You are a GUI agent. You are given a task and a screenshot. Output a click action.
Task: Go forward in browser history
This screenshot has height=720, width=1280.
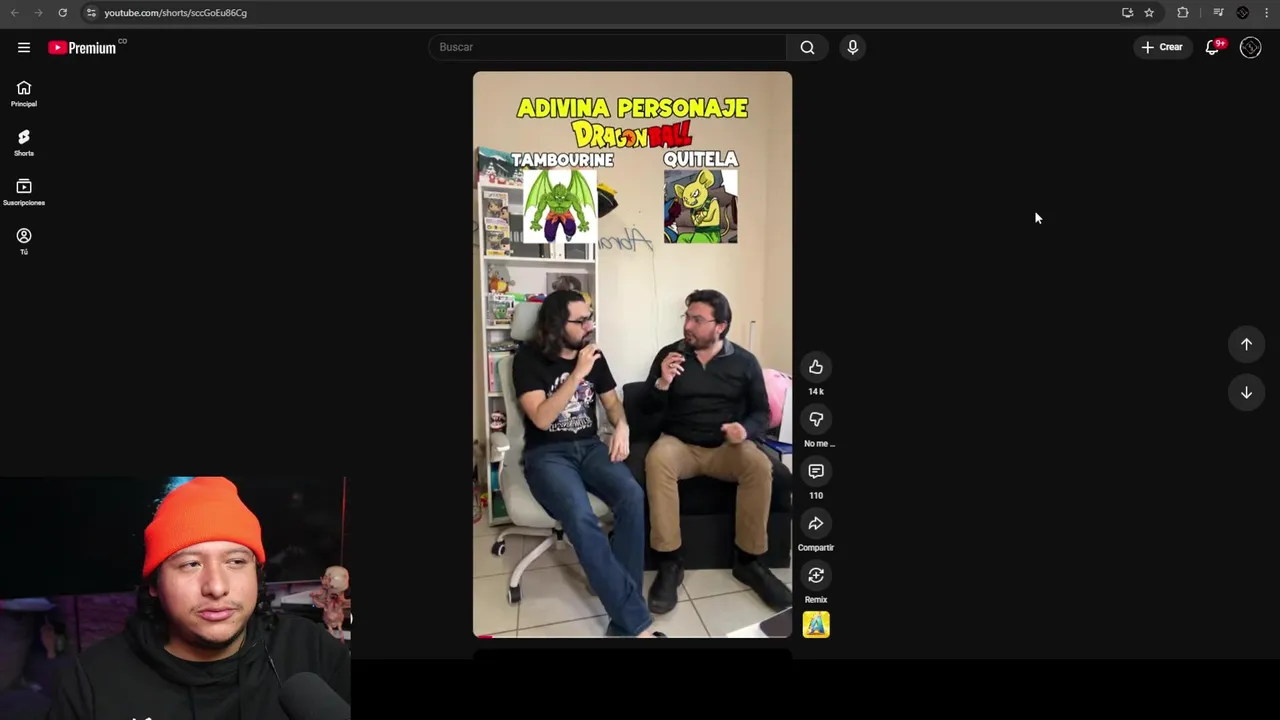pos(38,12)
